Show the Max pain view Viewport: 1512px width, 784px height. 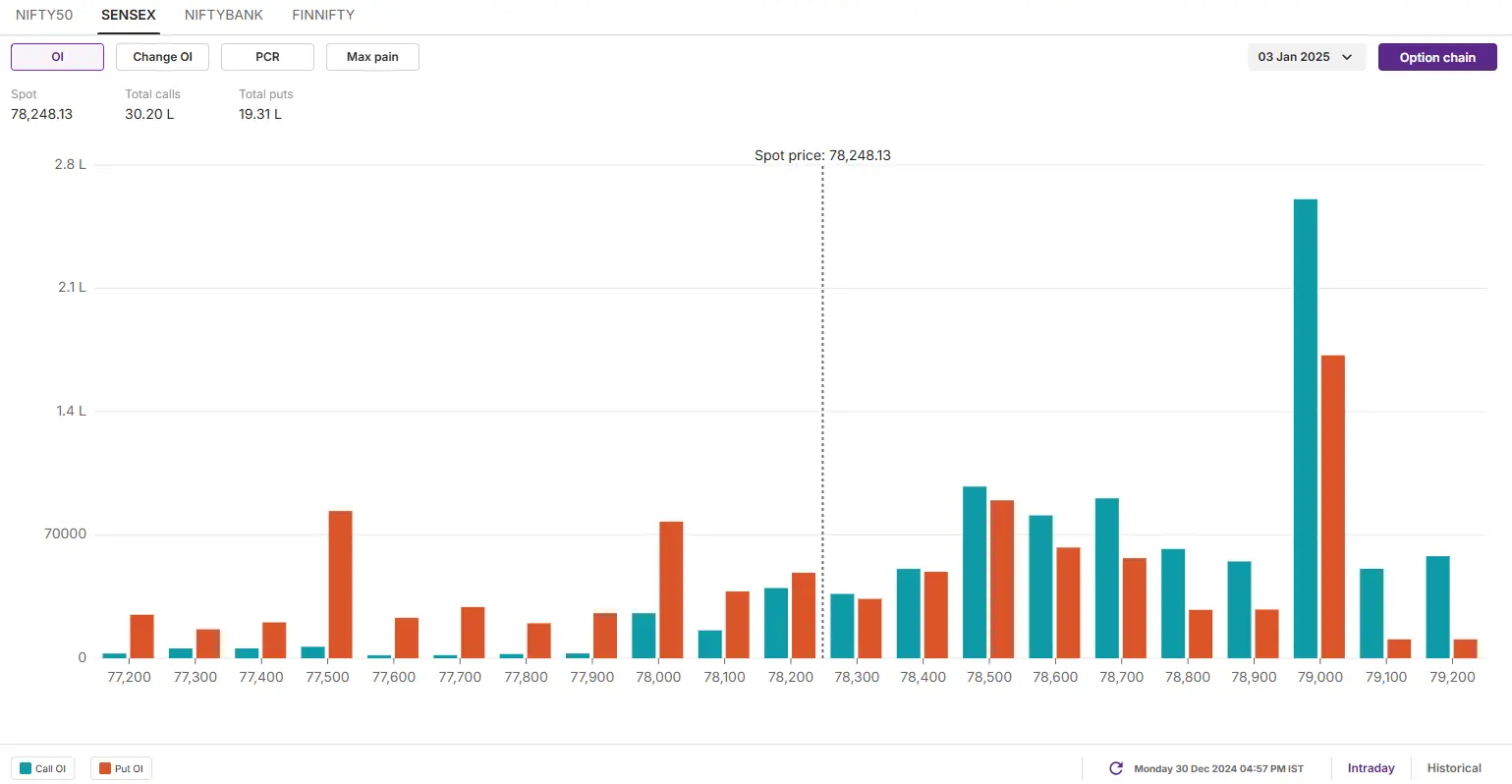pos(372,57)
